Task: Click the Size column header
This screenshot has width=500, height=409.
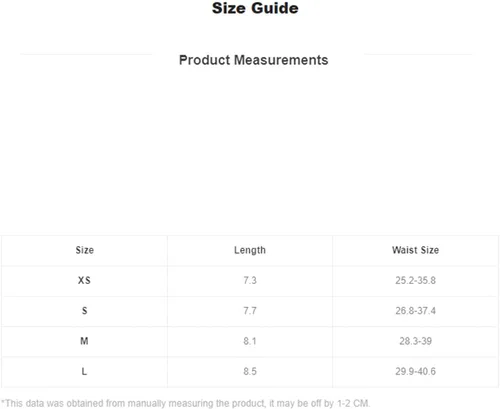Action: click(x=84, y=250)
